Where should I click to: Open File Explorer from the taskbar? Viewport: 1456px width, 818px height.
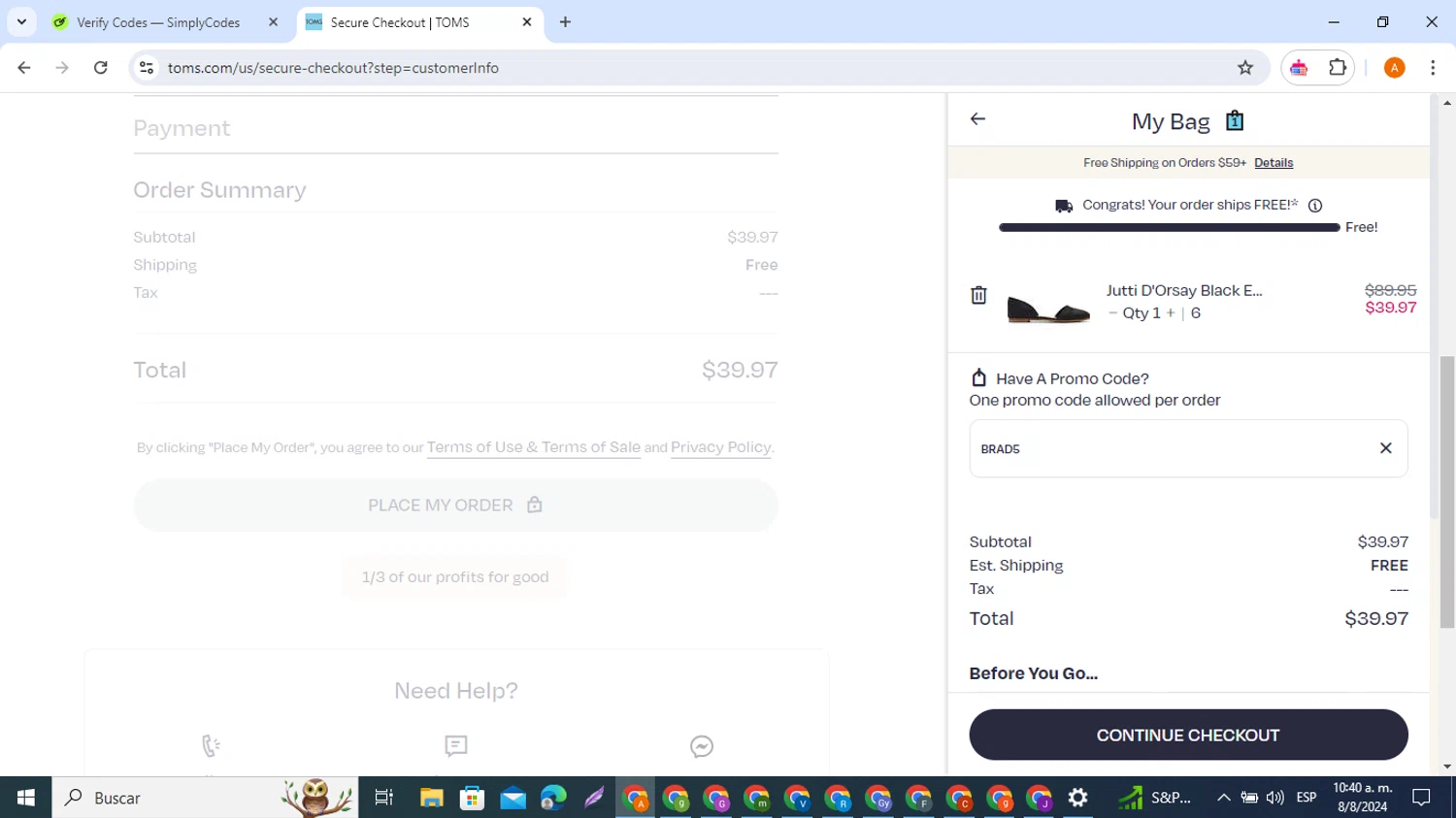[432, 798]
